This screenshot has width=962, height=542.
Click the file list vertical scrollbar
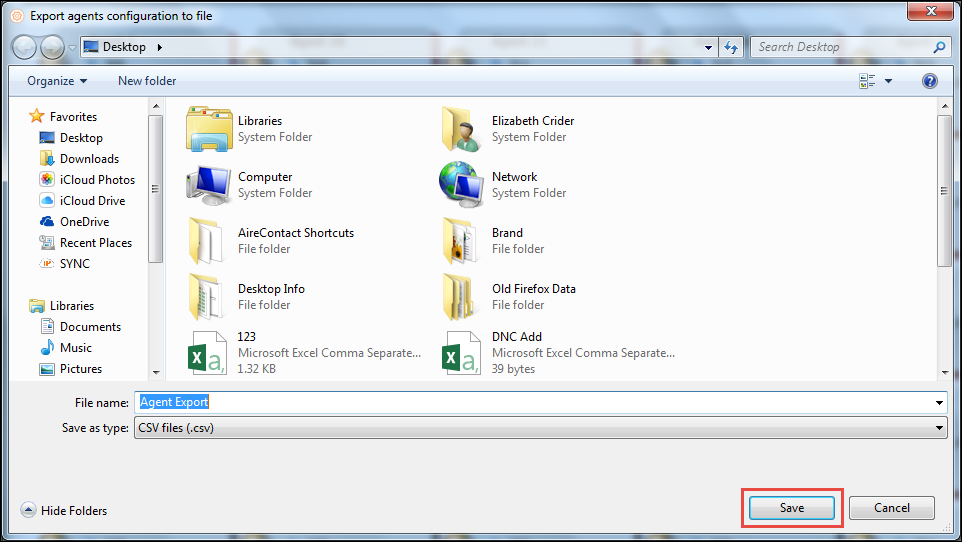(944, 190)
